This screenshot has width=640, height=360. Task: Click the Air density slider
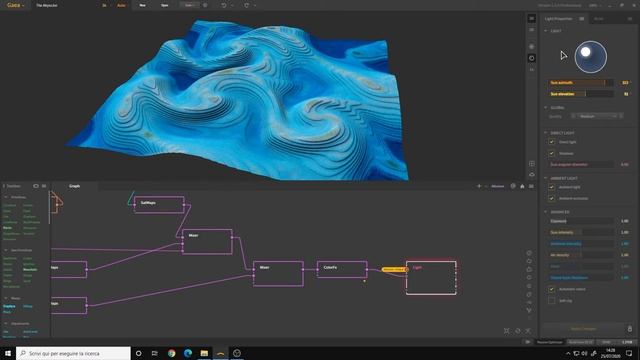(x=580, y=255)
